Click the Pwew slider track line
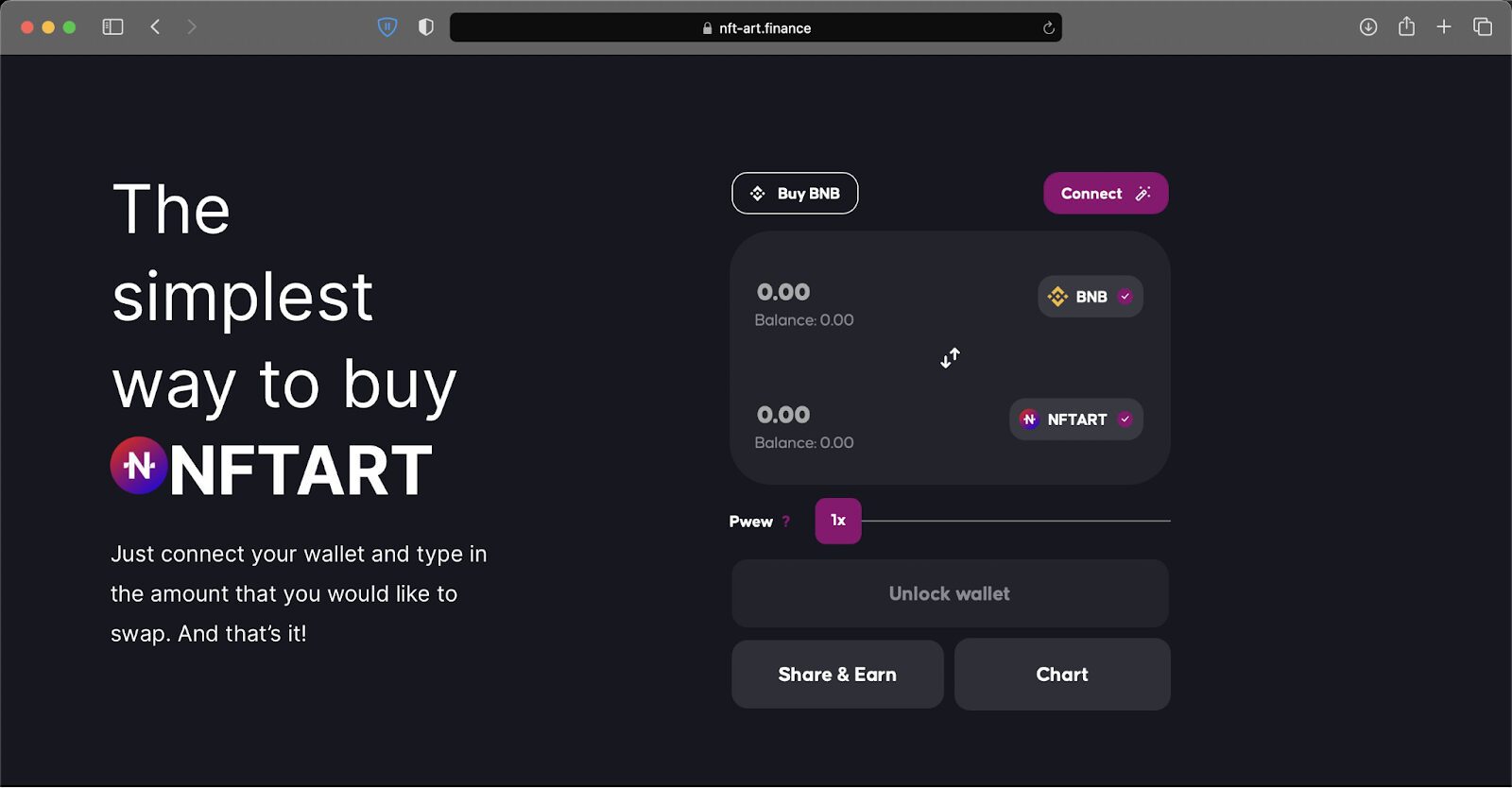The height and width of the screenshot is (788, 1512). [x=1016, y=521]
